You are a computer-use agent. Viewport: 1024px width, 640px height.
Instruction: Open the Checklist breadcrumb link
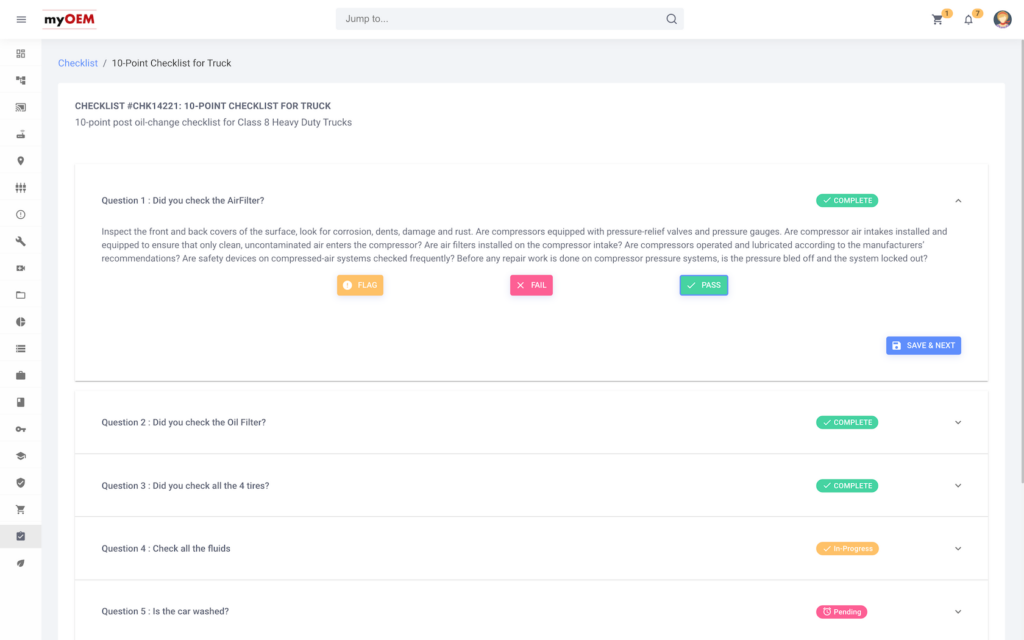[77, 62]
